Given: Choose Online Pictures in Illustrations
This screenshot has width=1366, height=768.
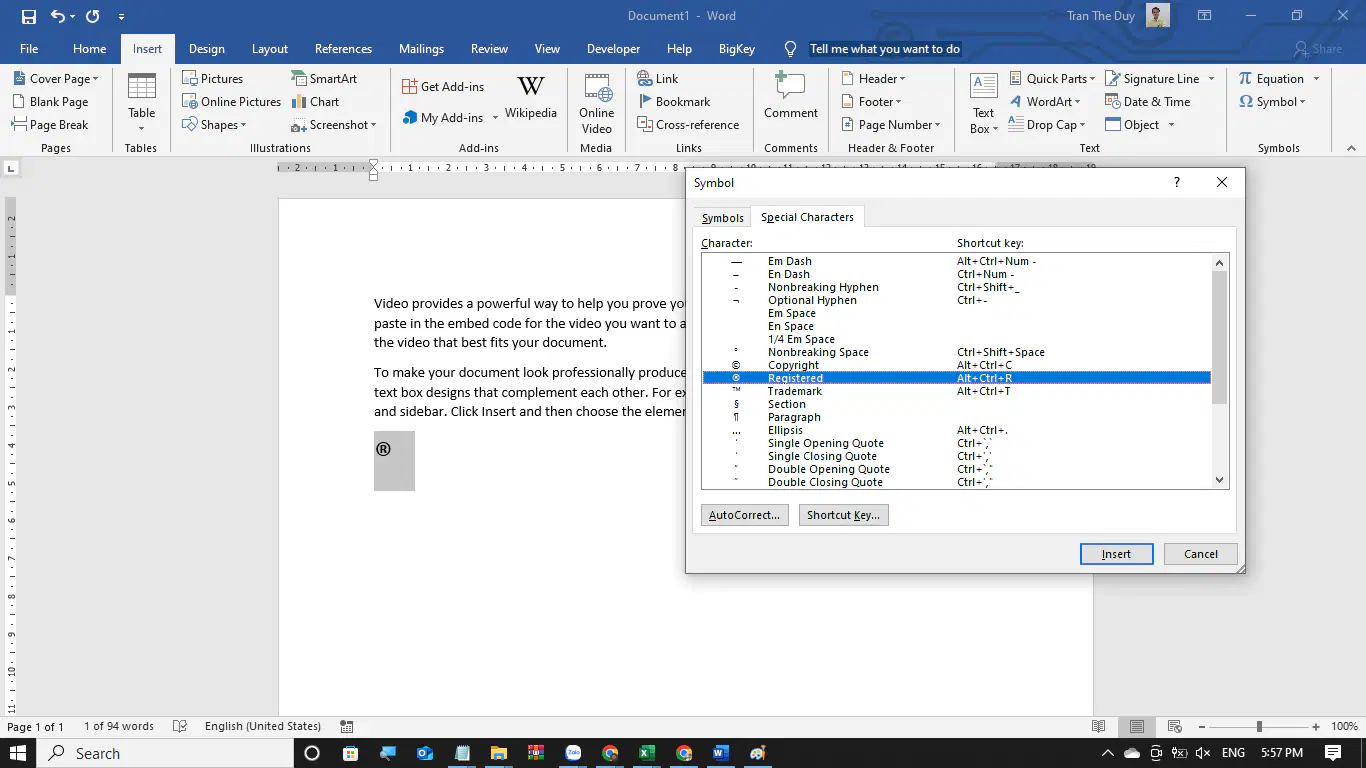Looking at the screenshot, I should click(x=232, y=102).
